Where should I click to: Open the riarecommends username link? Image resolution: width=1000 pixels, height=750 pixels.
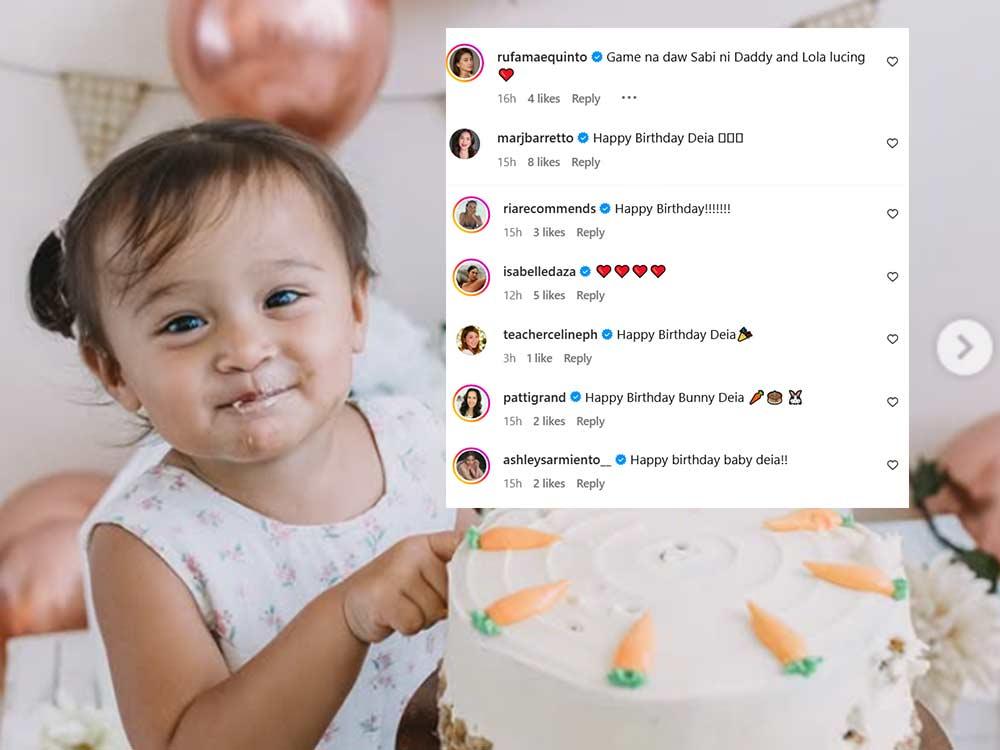point(549,209)
